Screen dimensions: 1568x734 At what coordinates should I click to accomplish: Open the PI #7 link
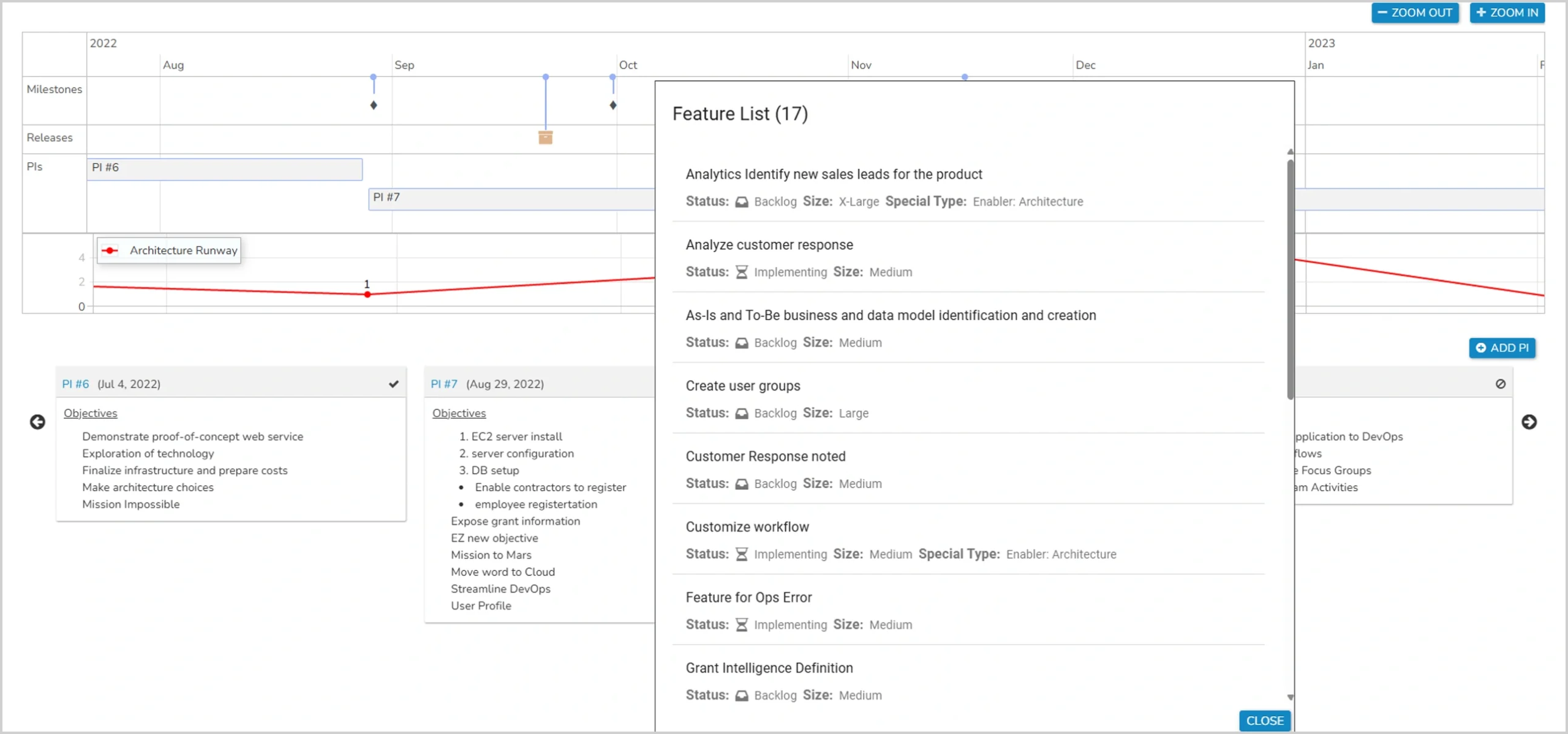444,384
